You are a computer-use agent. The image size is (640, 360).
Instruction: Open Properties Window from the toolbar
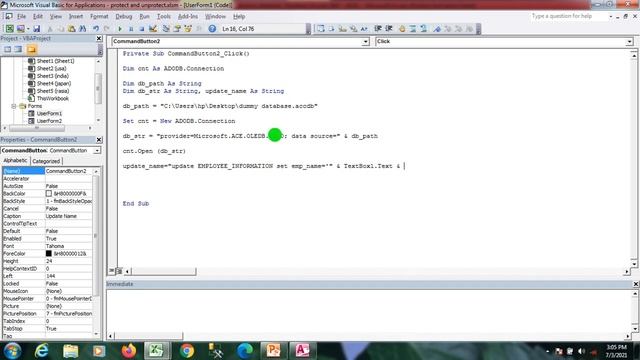(177, 29)
